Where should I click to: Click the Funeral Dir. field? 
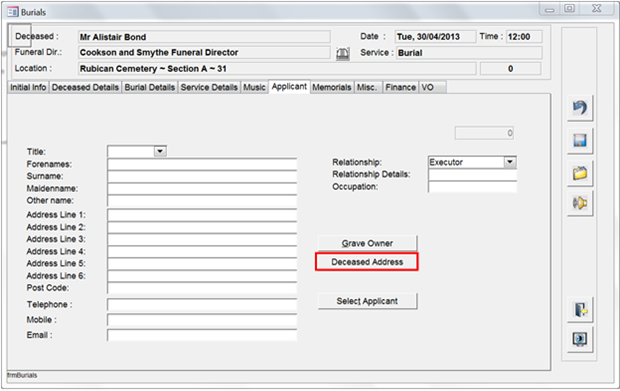pos(204,53)
